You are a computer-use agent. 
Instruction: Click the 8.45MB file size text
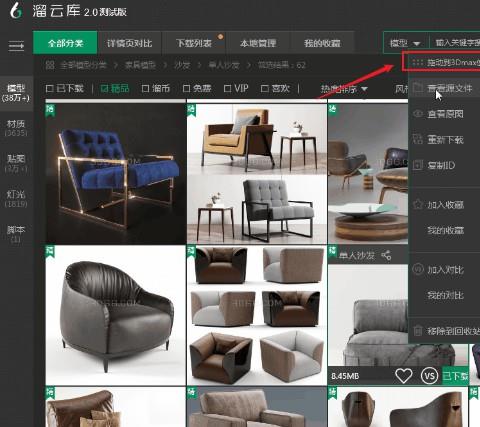(345, 376)
